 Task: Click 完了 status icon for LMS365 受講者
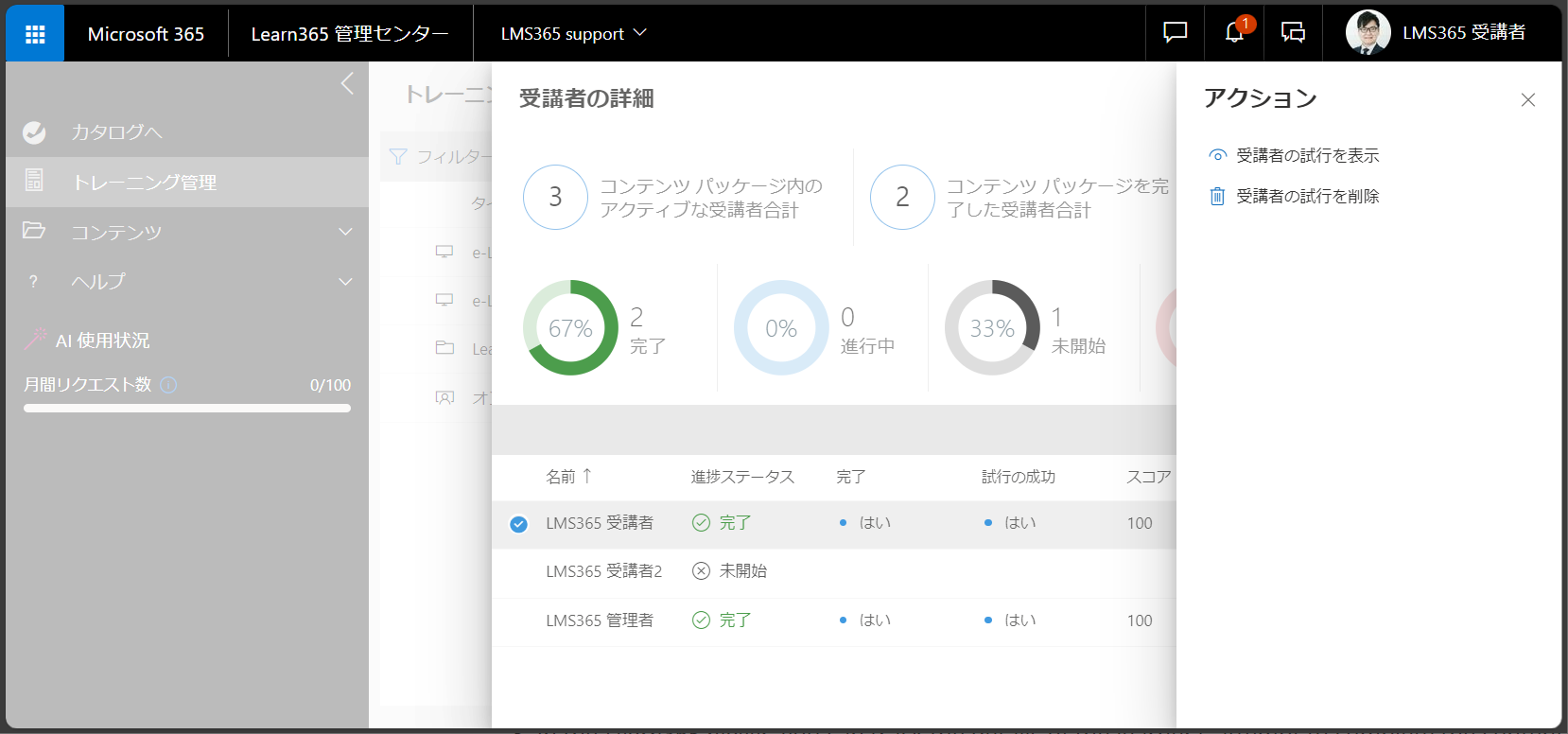click(x=701, y=523)
